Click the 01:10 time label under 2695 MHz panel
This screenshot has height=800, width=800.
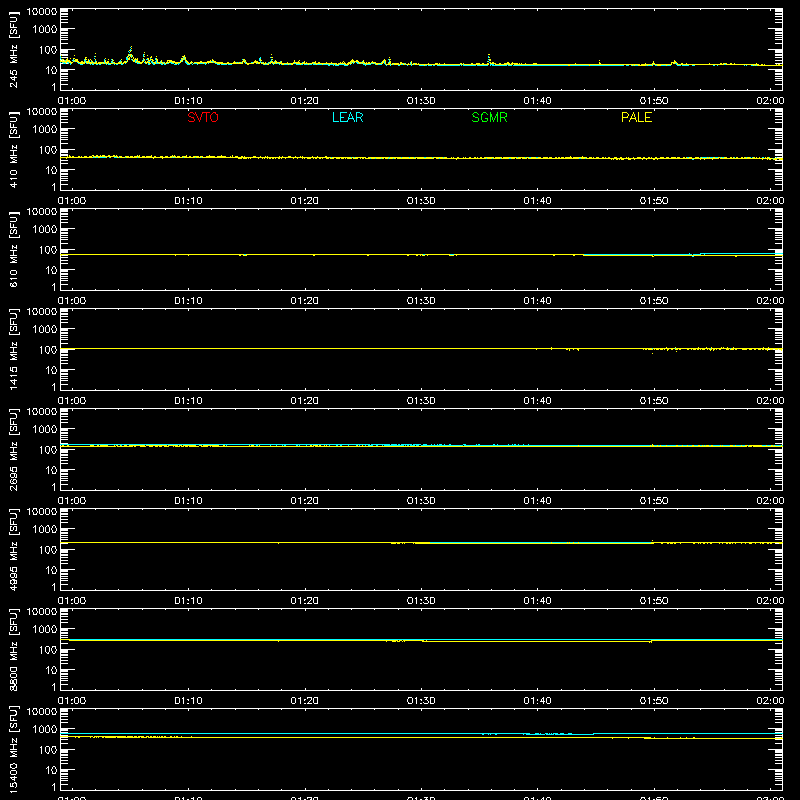pos(188,501)
